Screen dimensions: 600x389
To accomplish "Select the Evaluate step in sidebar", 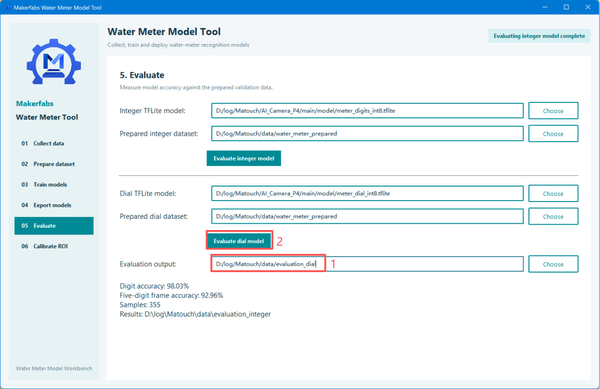I will click(x=54, y=226).
